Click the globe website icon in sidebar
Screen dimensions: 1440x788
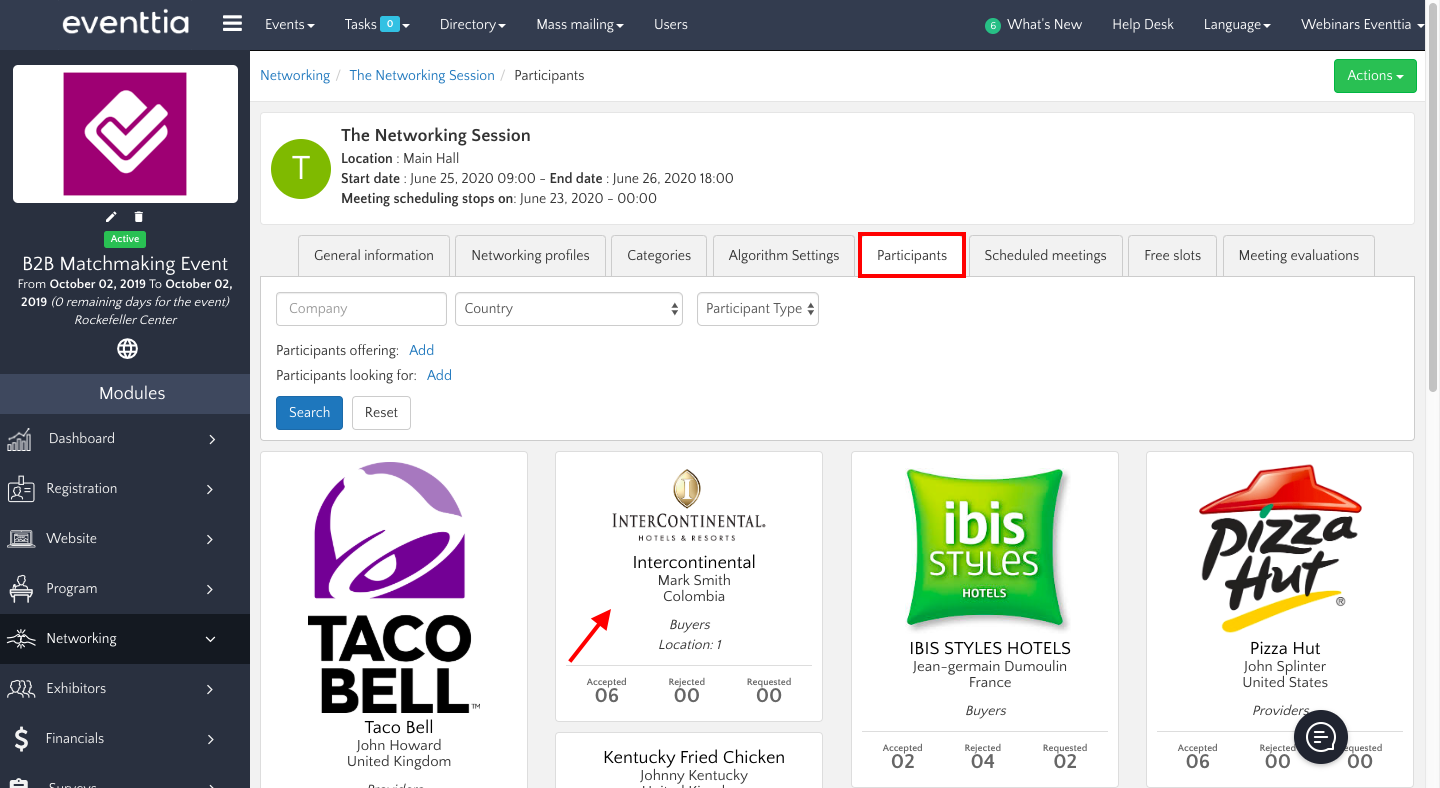coord(127,349)
